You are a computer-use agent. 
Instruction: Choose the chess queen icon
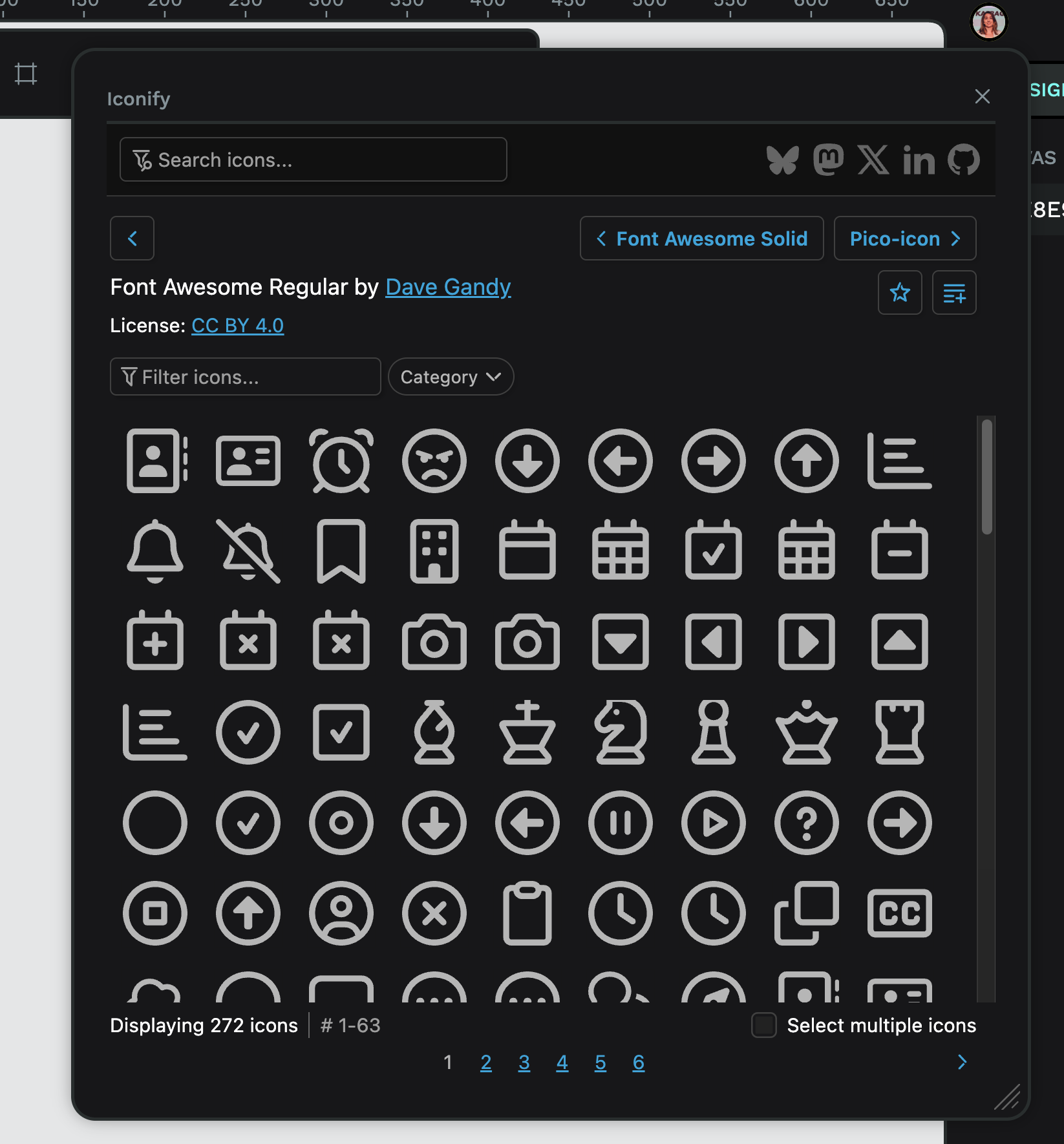(807, 732)
